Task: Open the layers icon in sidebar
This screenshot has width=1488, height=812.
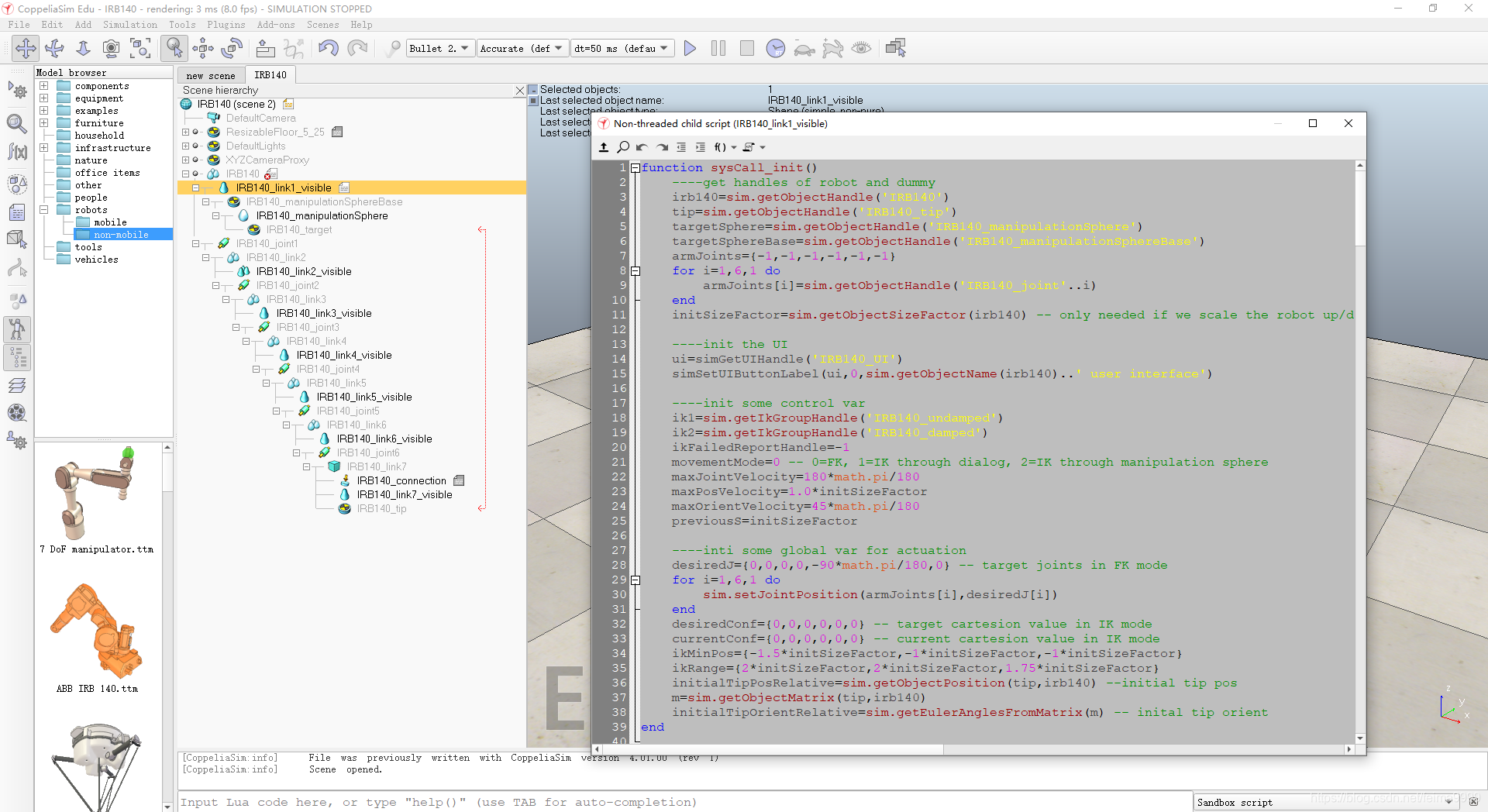Action: pyautogui.click(x=17, y=385)
